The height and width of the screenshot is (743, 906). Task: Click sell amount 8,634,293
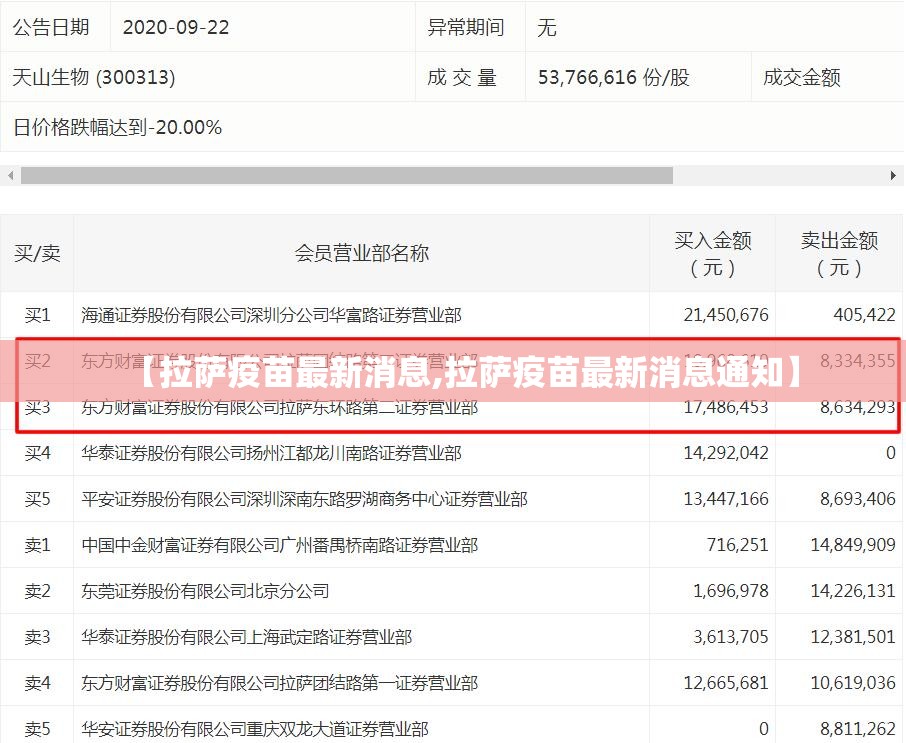(x=857, y=407)
